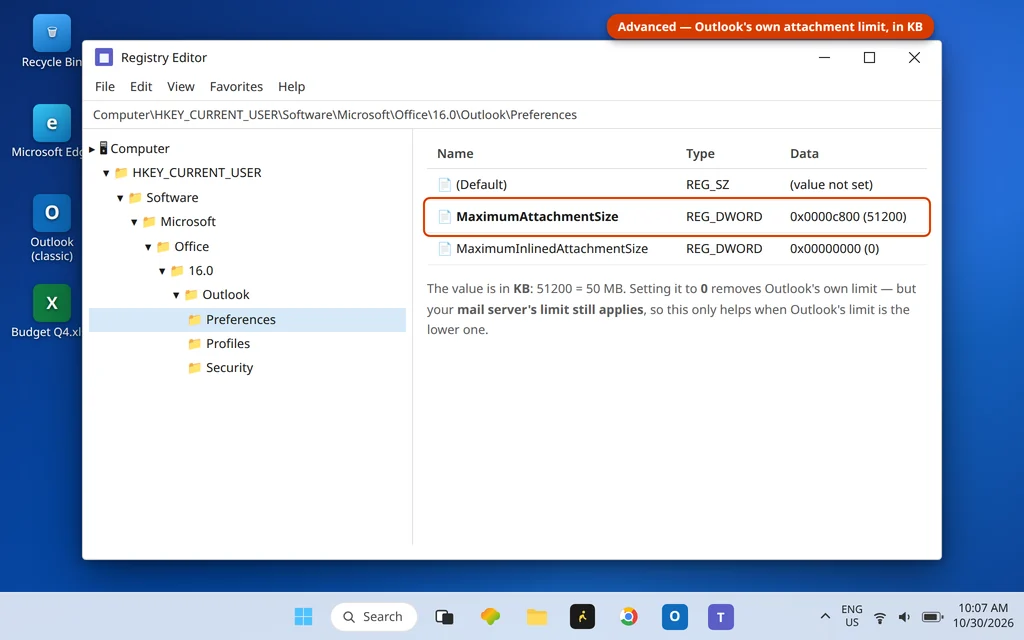Click the Office folder icon

click(163, 246)
